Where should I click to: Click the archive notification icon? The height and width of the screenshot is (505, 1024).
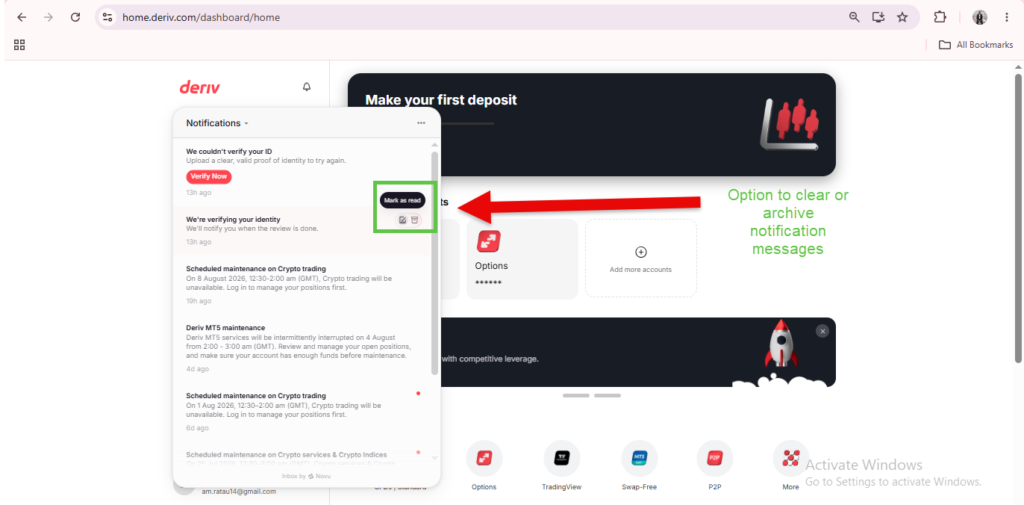(415, 220)
